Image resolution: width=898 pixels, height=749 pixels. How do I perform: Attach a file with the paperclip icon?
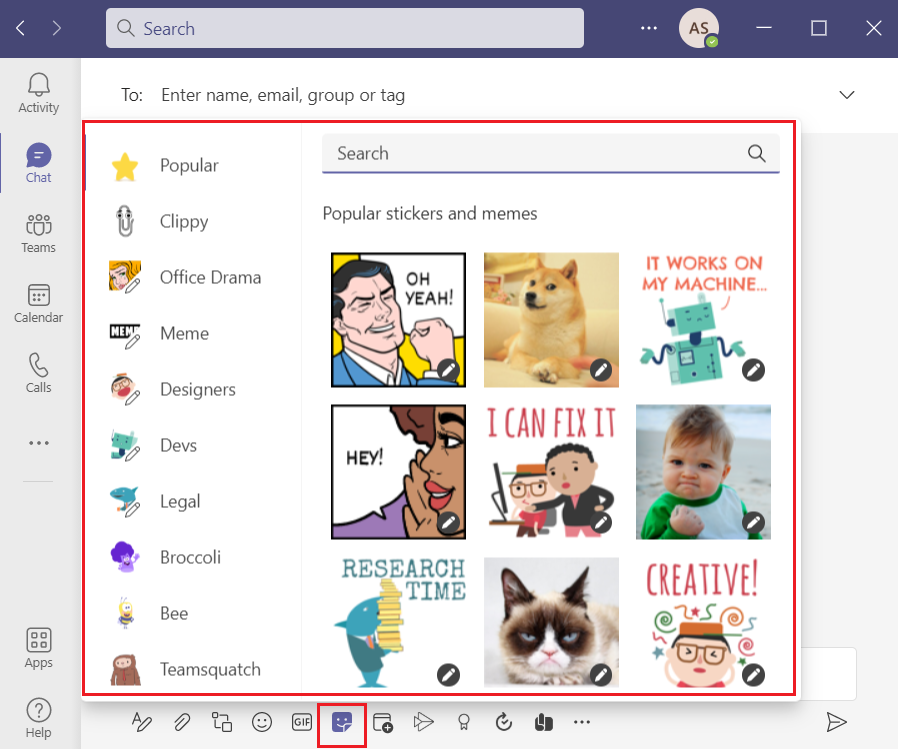(182, 722)
